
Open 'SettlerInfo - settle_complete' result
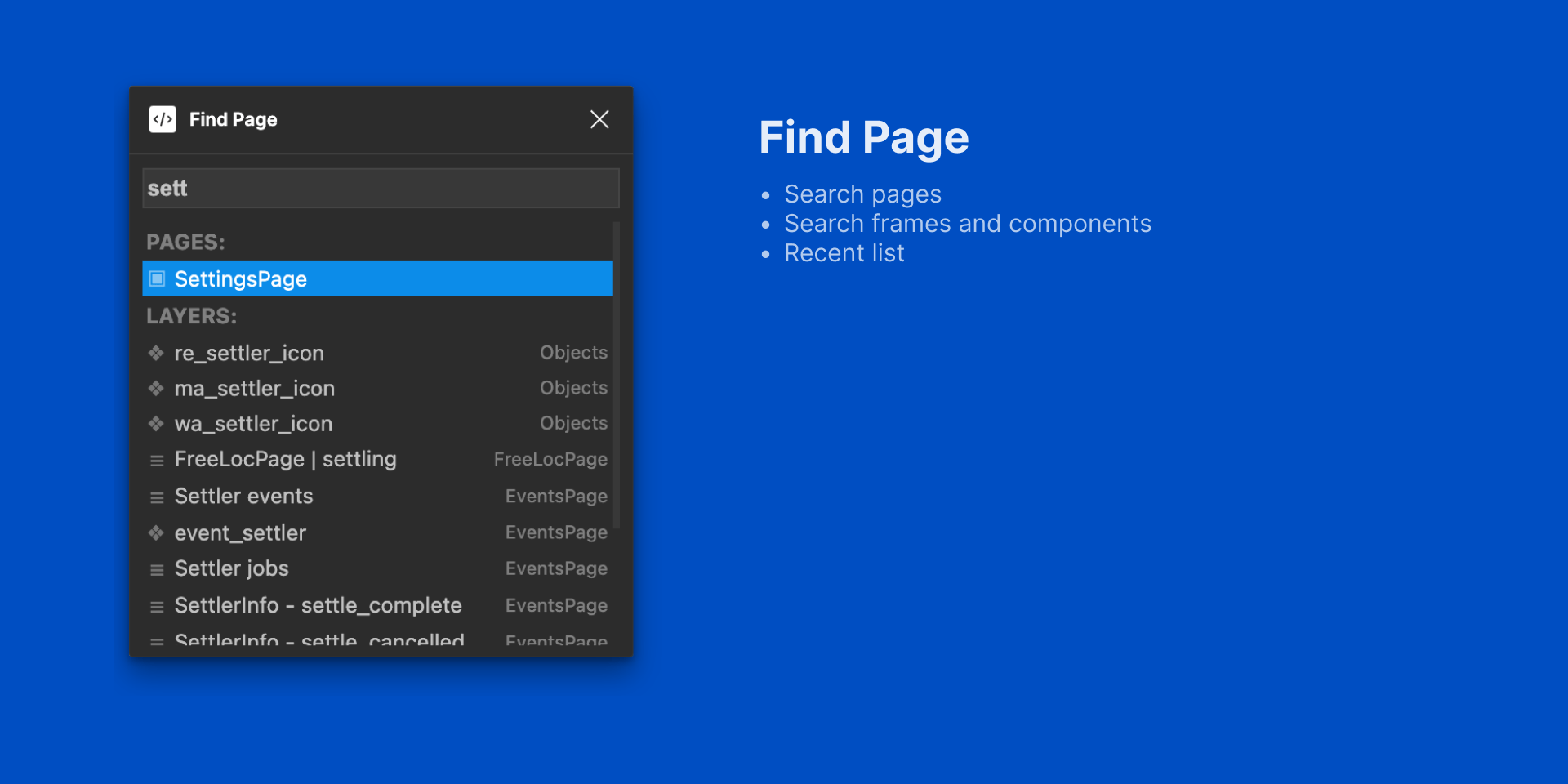coord(377,605)
